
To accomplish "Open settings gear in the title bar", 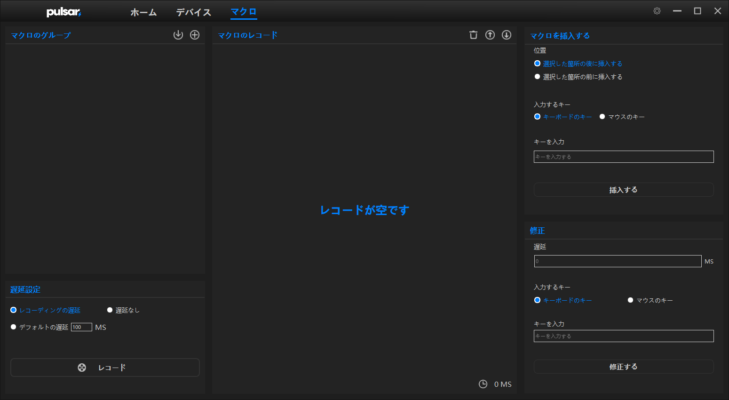I will [x=656, y=11].
